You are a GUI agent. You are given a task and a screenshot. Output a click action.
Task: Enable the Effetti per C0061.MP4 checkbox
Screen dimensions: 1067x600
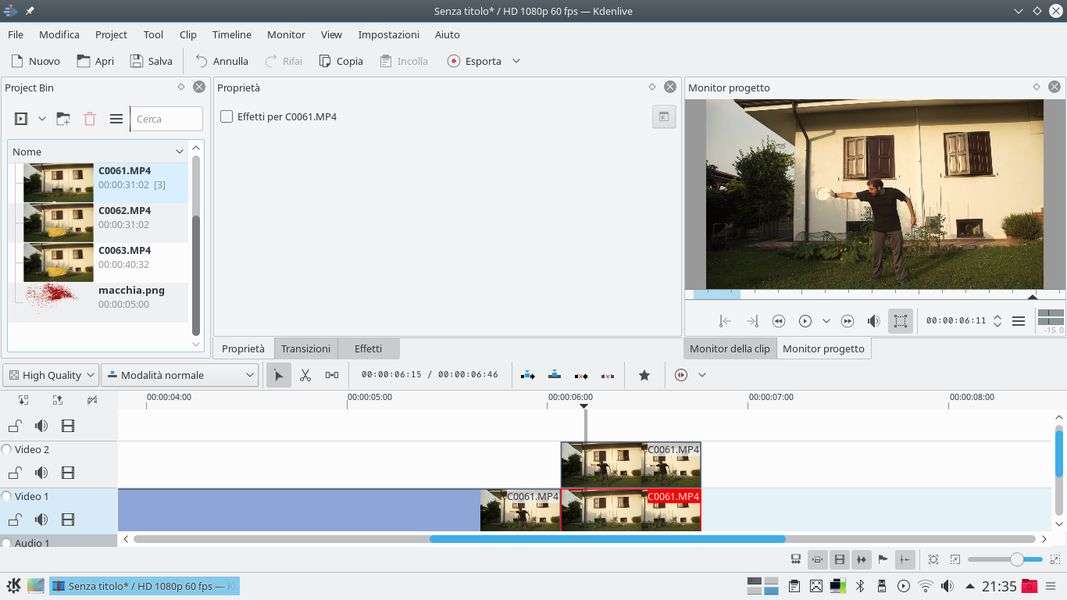click(x=226, y=117)
